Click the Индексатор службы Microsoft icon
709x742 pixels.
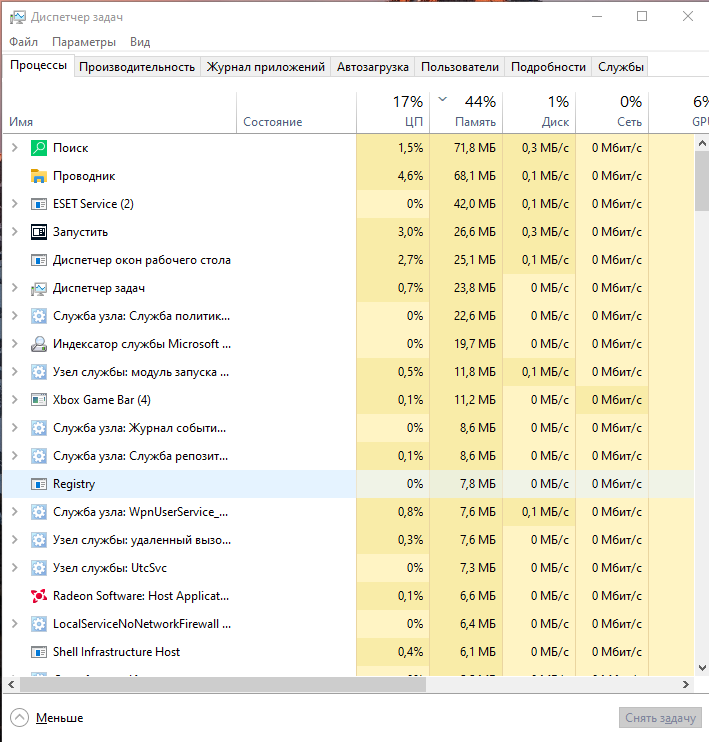[x=39, y=344]
